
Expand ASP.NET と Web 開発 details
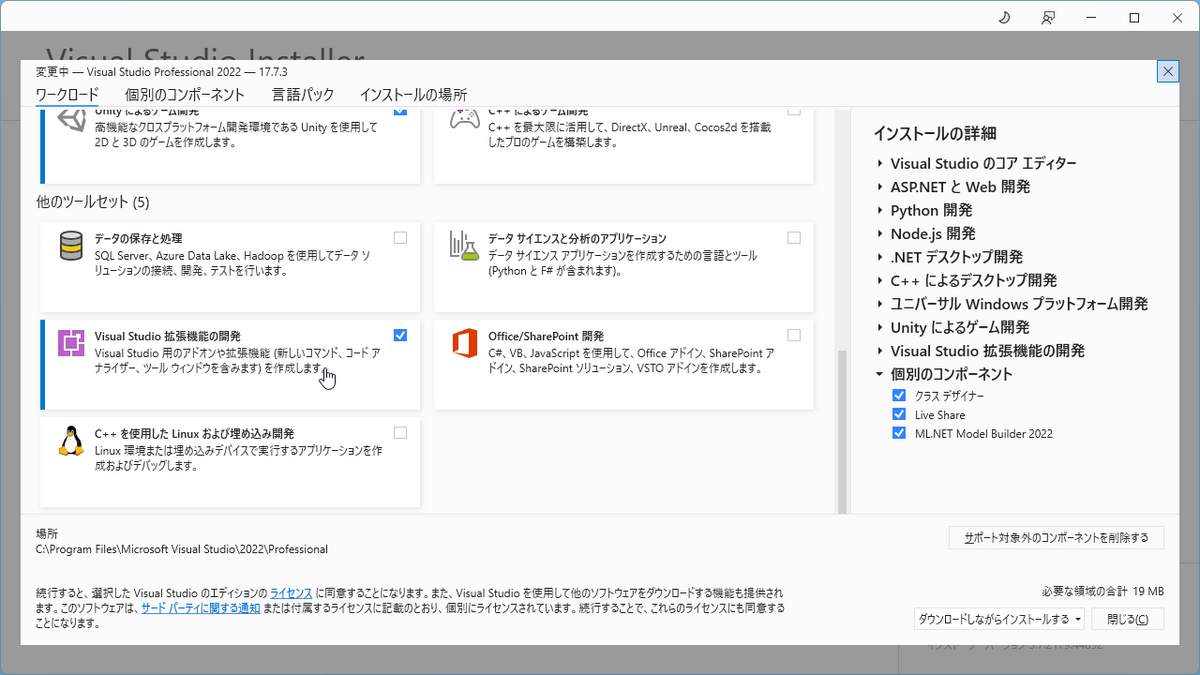click(x=879, y=187)
